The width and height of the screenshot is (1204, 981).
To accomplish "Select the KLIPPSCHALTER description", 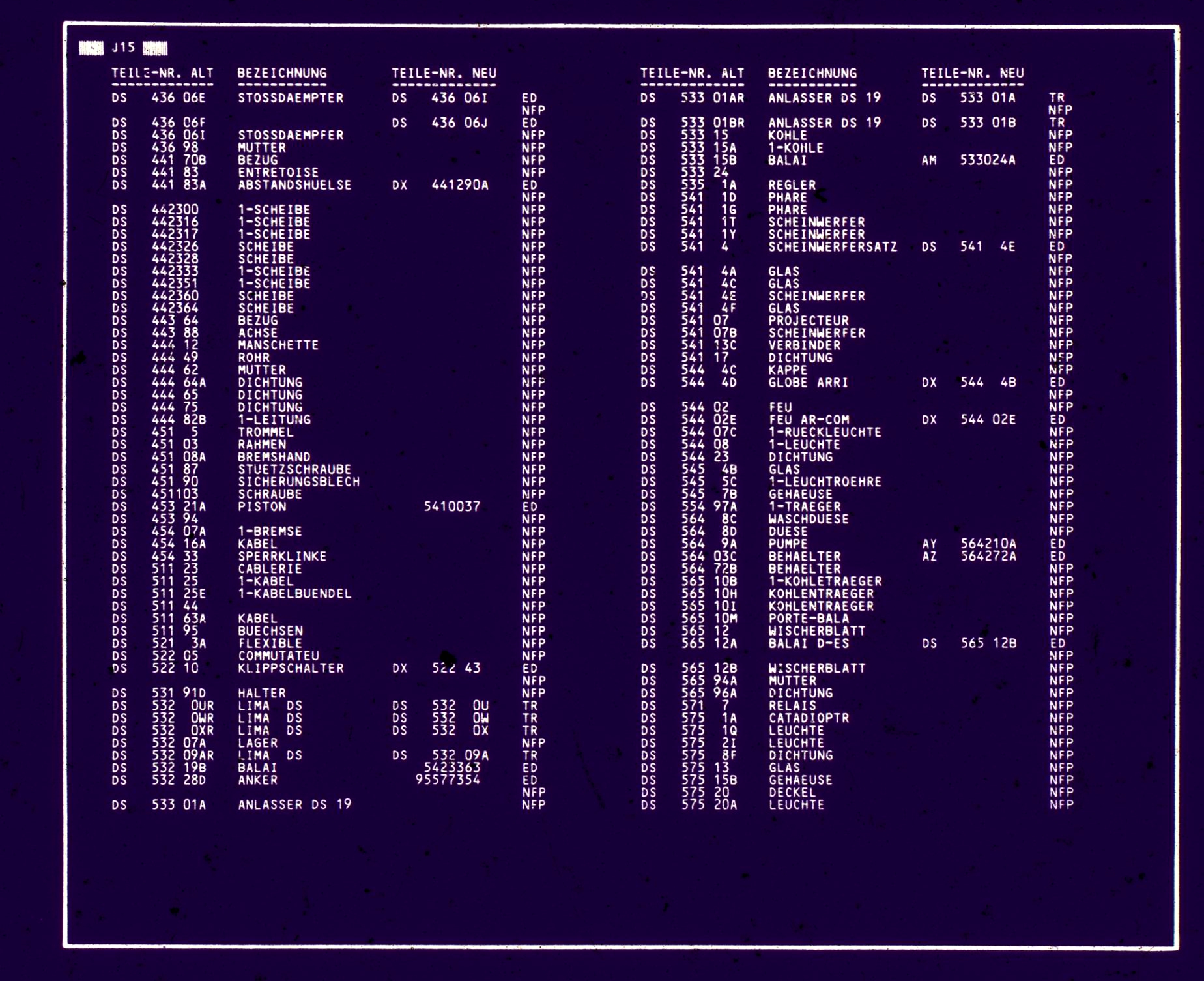I will click(x=291, y=668).
